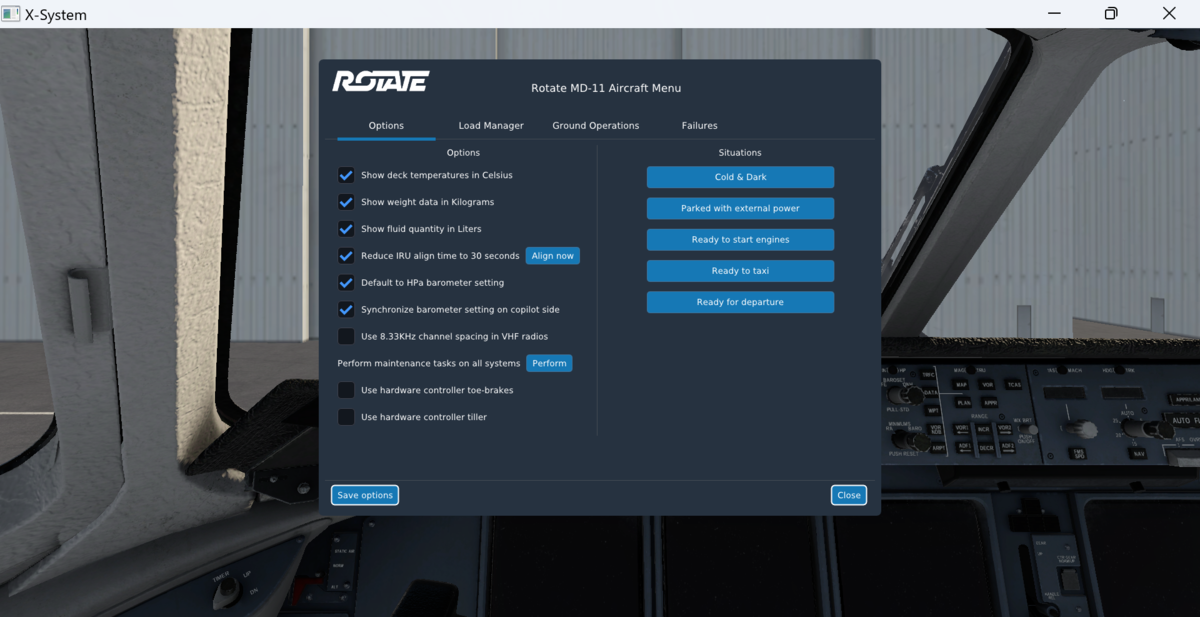Load the Cold & Dark situation

[x=740, y=177]
